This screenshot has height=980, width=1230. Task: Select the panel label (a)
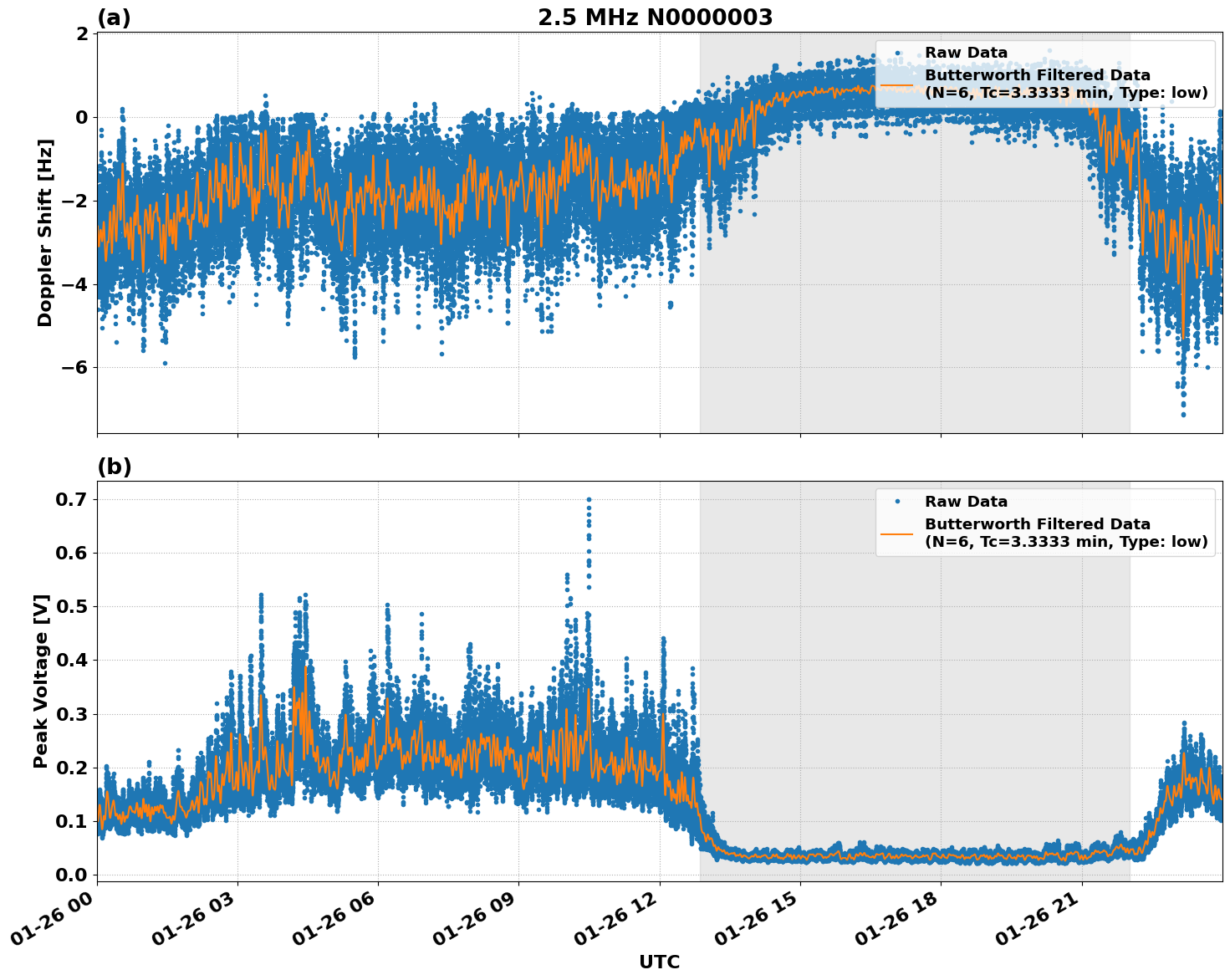[x=114, y=16]
